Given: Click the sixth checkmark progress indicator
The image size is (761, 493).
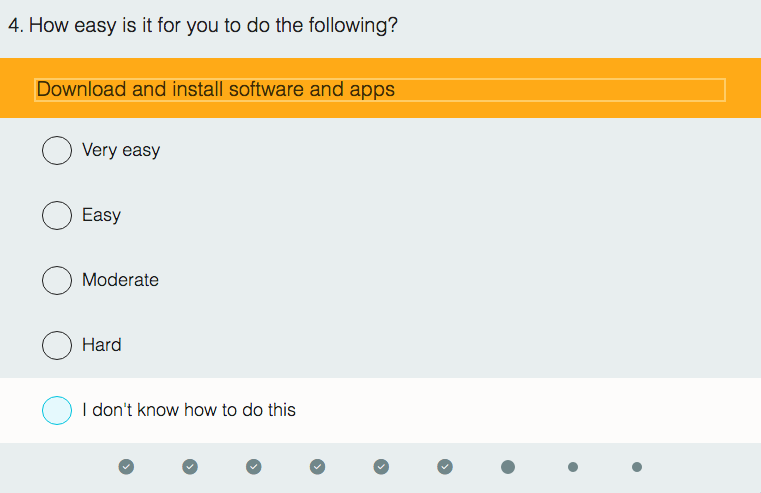Looking at the screenshot, I should click(445, 466).
